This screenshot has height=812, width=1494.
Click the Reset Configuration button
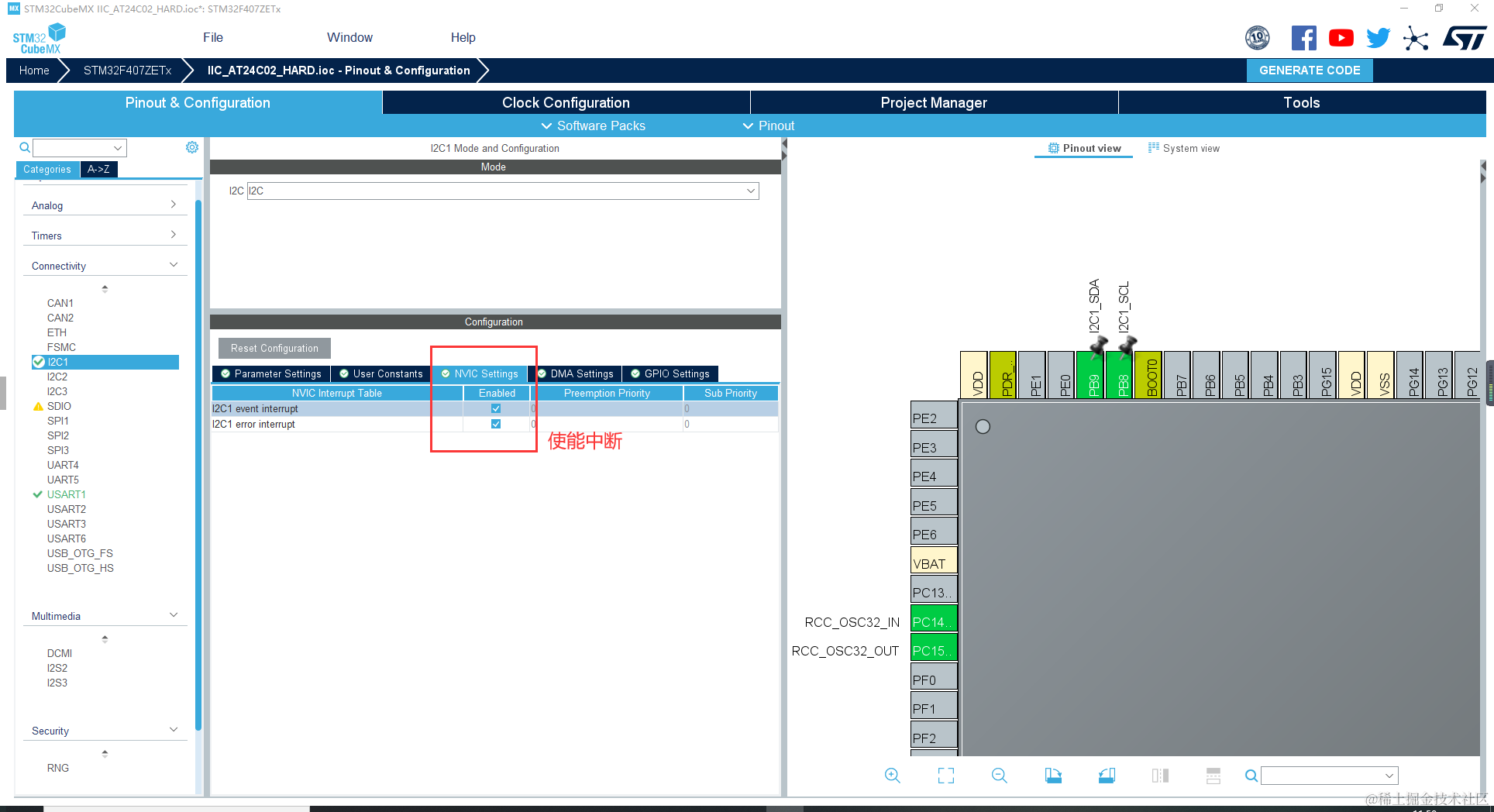(274, 348)
